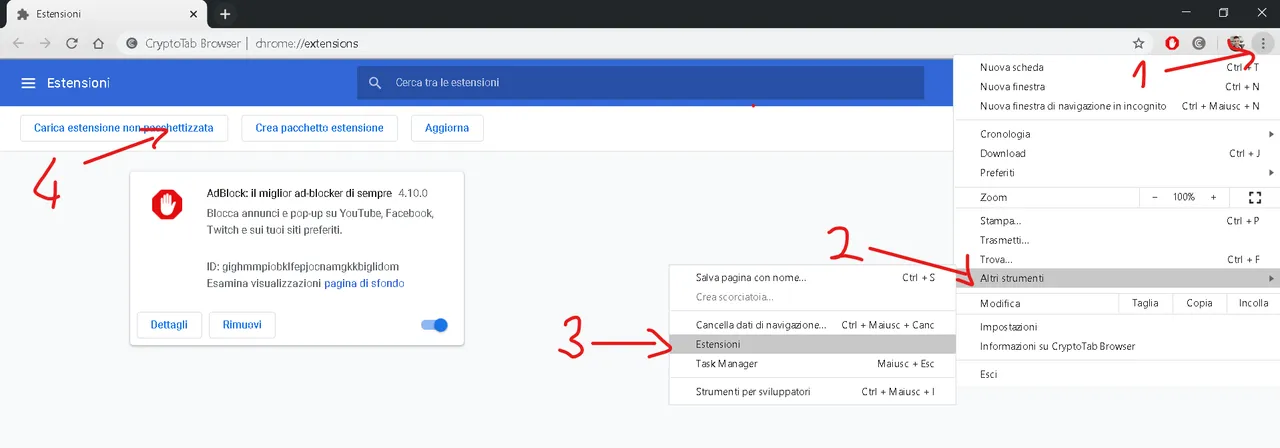
Task: Go forward with the forward arrow
Action: pos(45,43)
